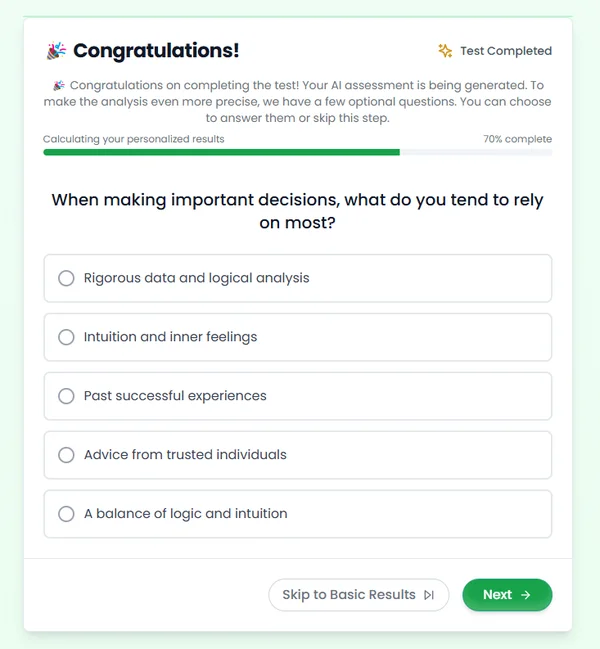The image size is (600, 649).
Task: Click the Congratulations! heading text
Action: (x=156, y=51)
